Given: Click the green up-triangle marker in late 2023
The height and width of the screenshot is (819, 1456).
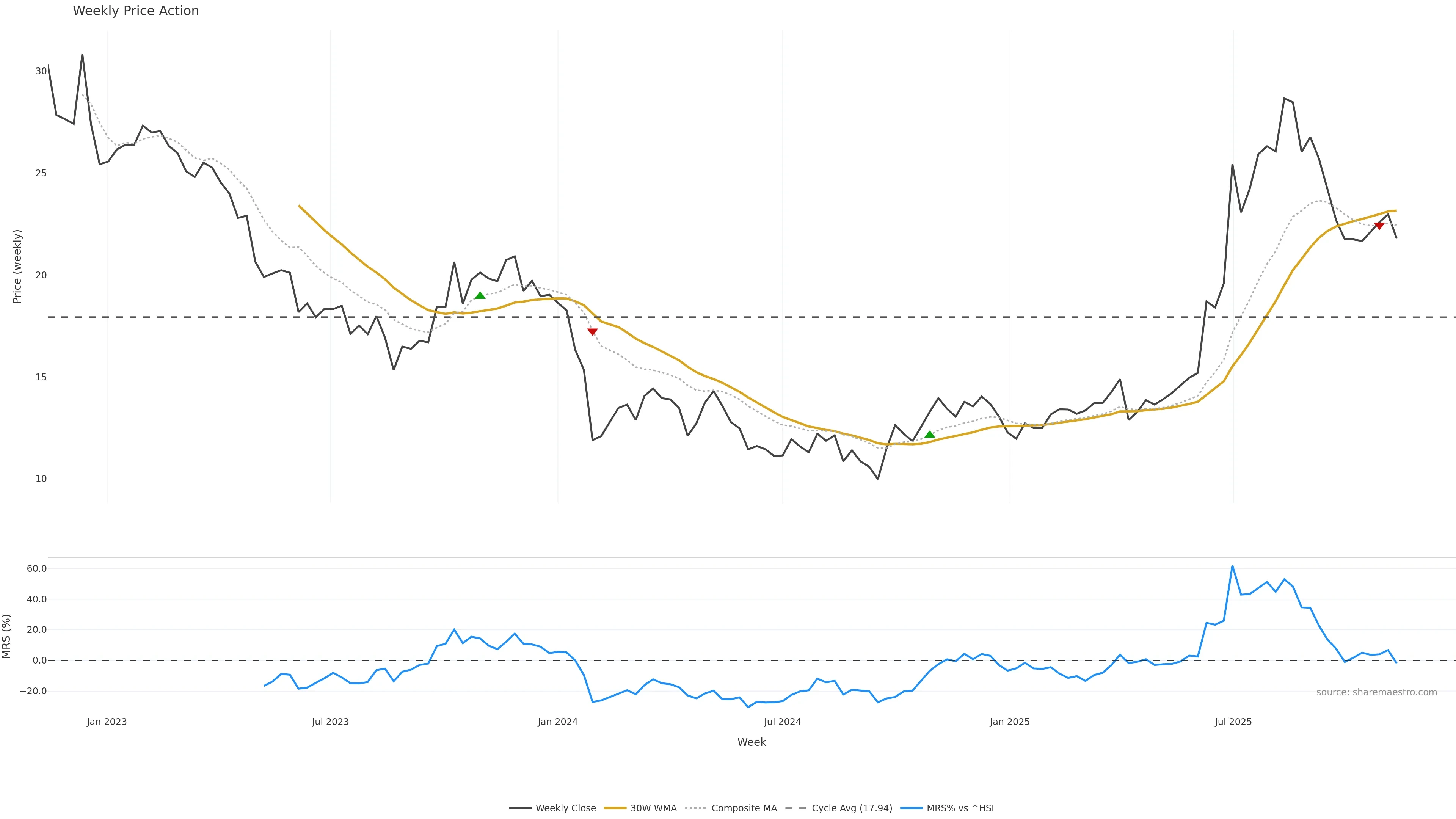Looking at the screenshot, I should pos(480,295).
